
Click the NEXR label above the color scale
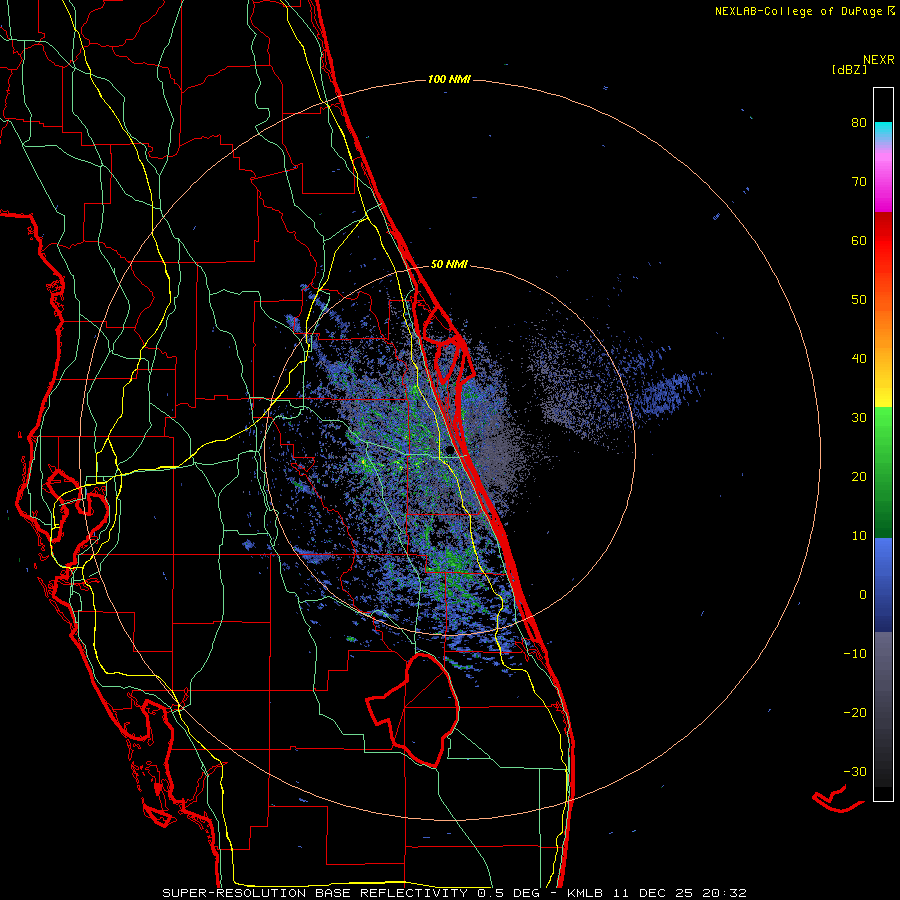point(879,60)
